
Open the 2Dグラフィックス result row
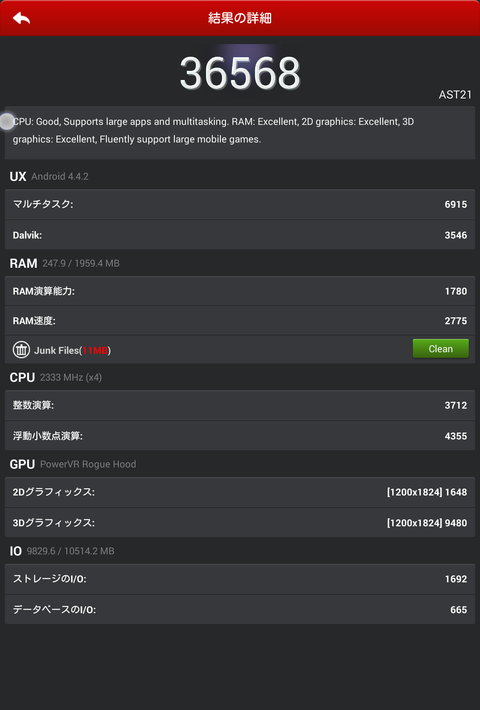(x=240, y=492)
